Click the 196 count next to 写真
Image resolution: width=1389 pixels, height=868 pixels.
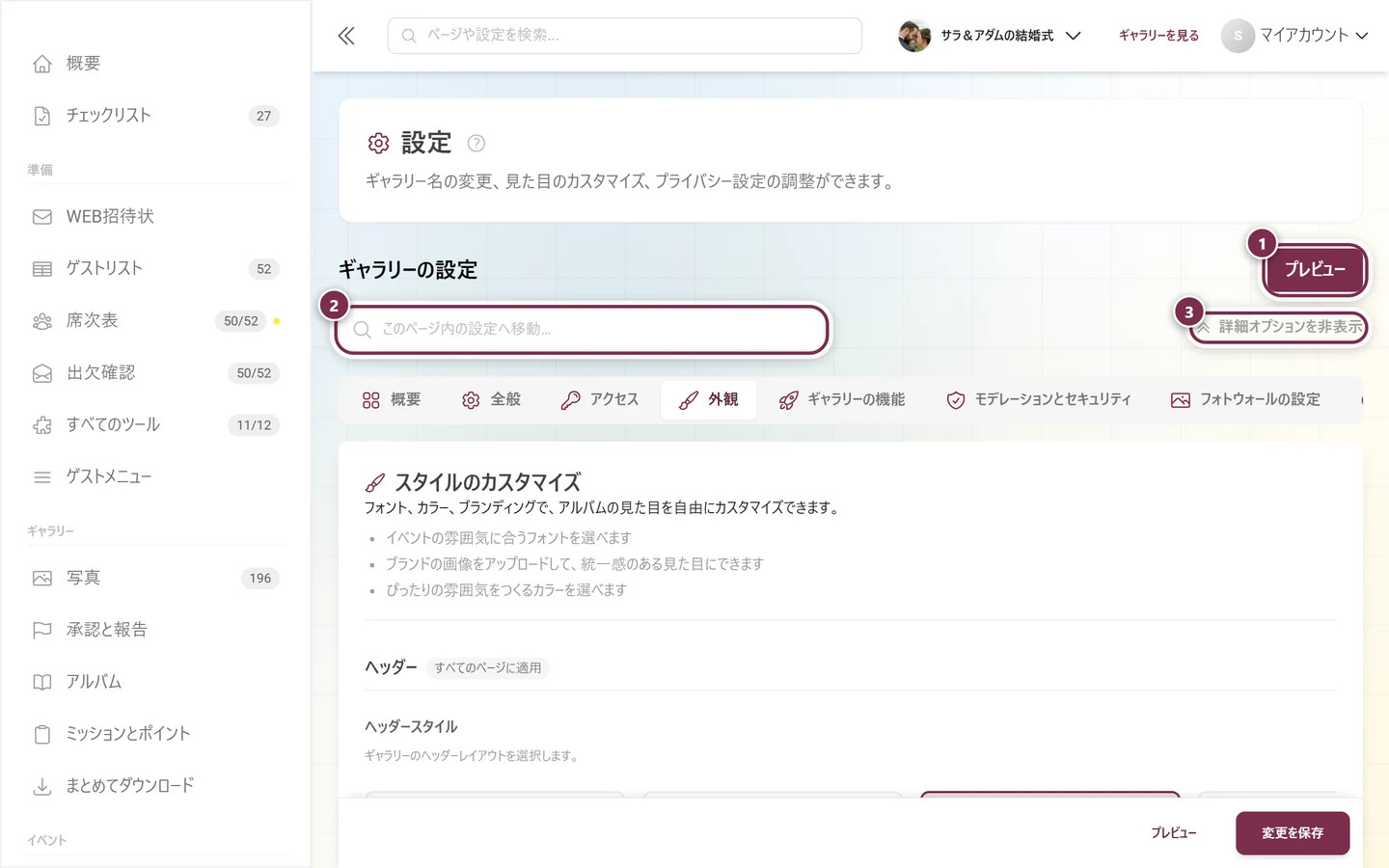[260, 579]
